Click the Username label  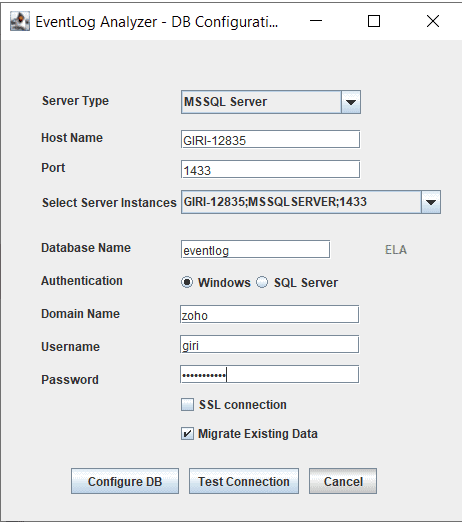[70, 347]
